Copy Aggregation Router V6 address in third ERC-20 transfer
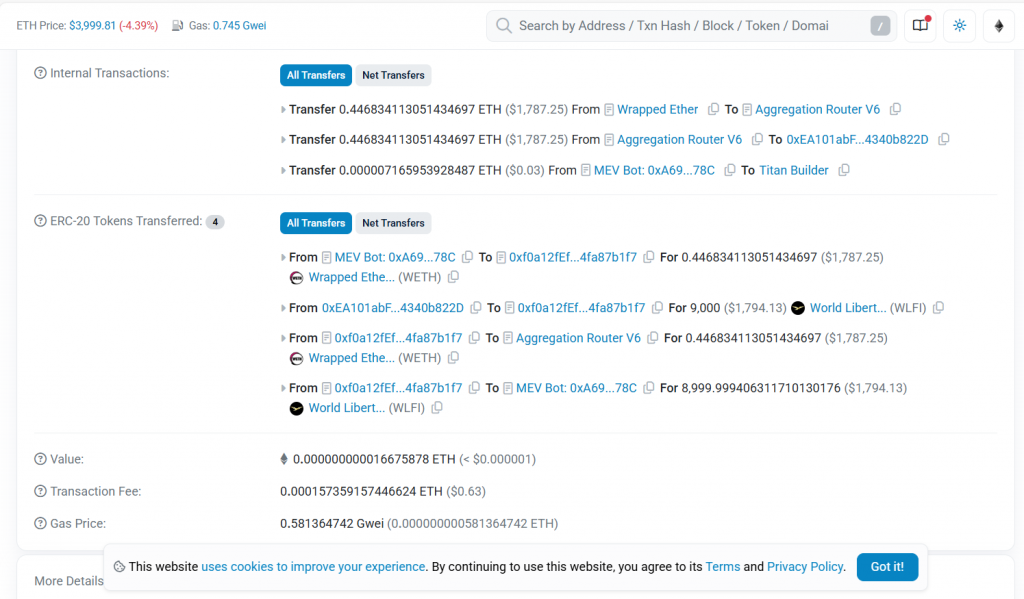The width and height of the screenshot is (1024, 599). tap(652, 338)
